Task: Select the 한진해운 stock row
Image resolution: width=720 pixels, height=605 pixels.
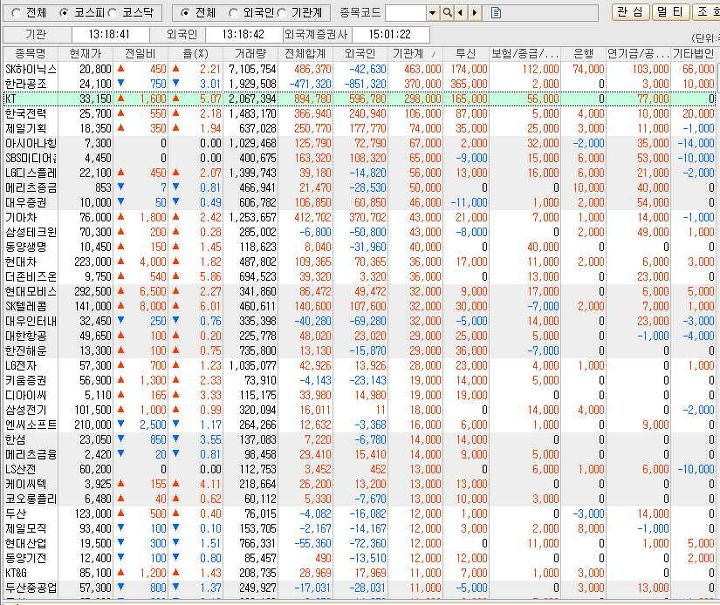Action: (360, 351)
